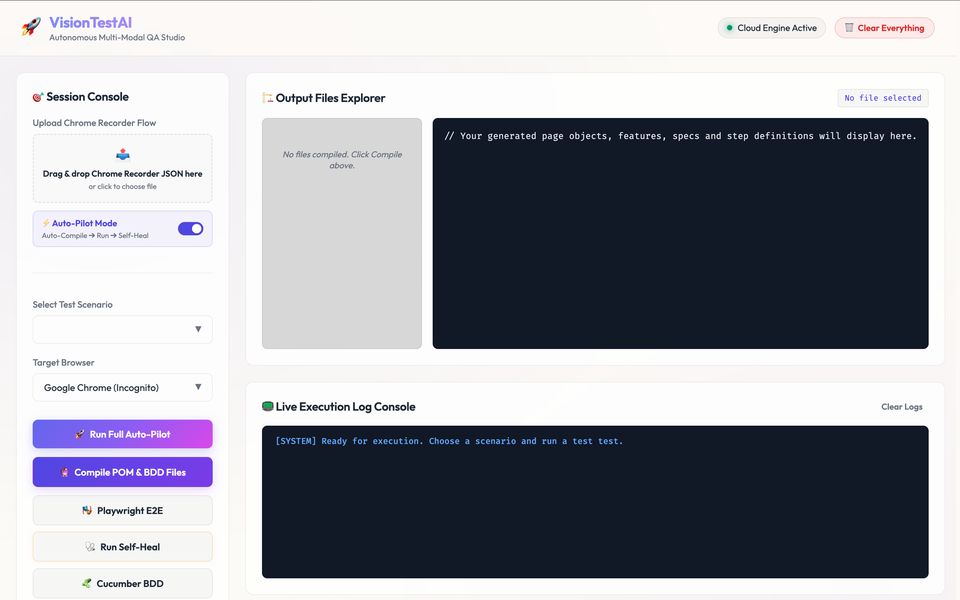This screenshot has width=960, height=600.
Task: Click the Session Console target icon
Action: [38, 97]
